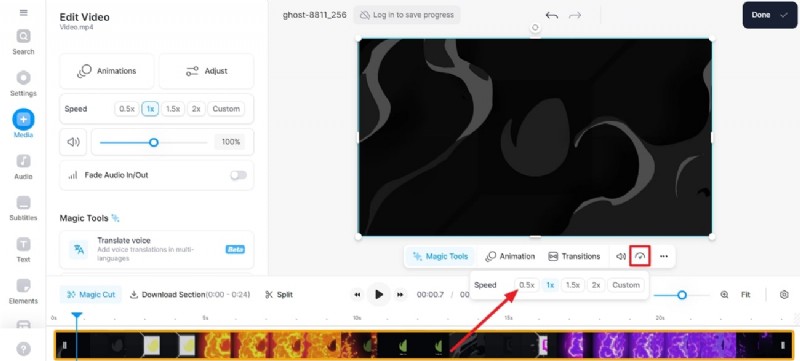Click the speaker icon in video toolbar

coord(621,256)
